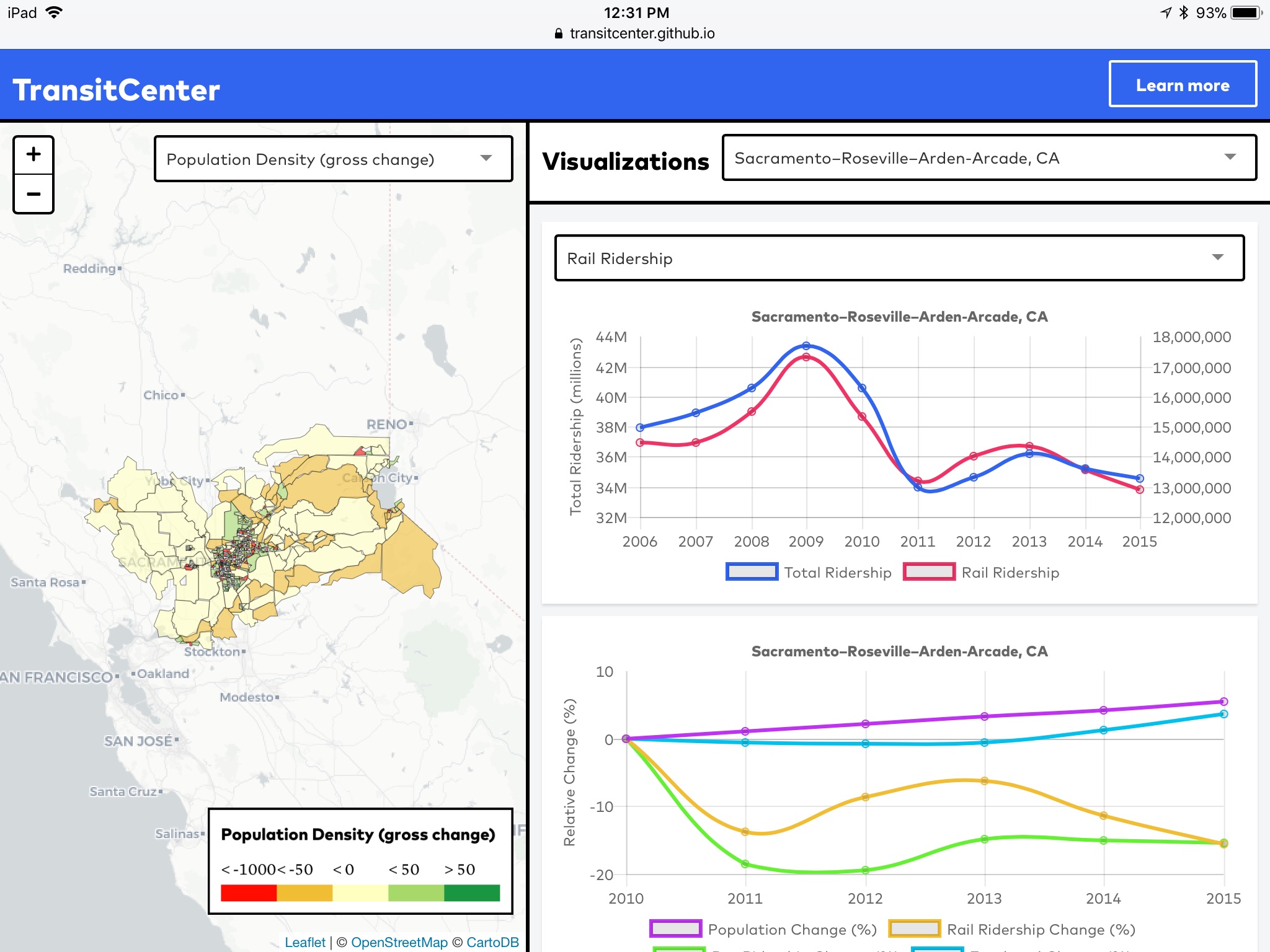Click the TransitCenter logo in the header

pos(117,89)
